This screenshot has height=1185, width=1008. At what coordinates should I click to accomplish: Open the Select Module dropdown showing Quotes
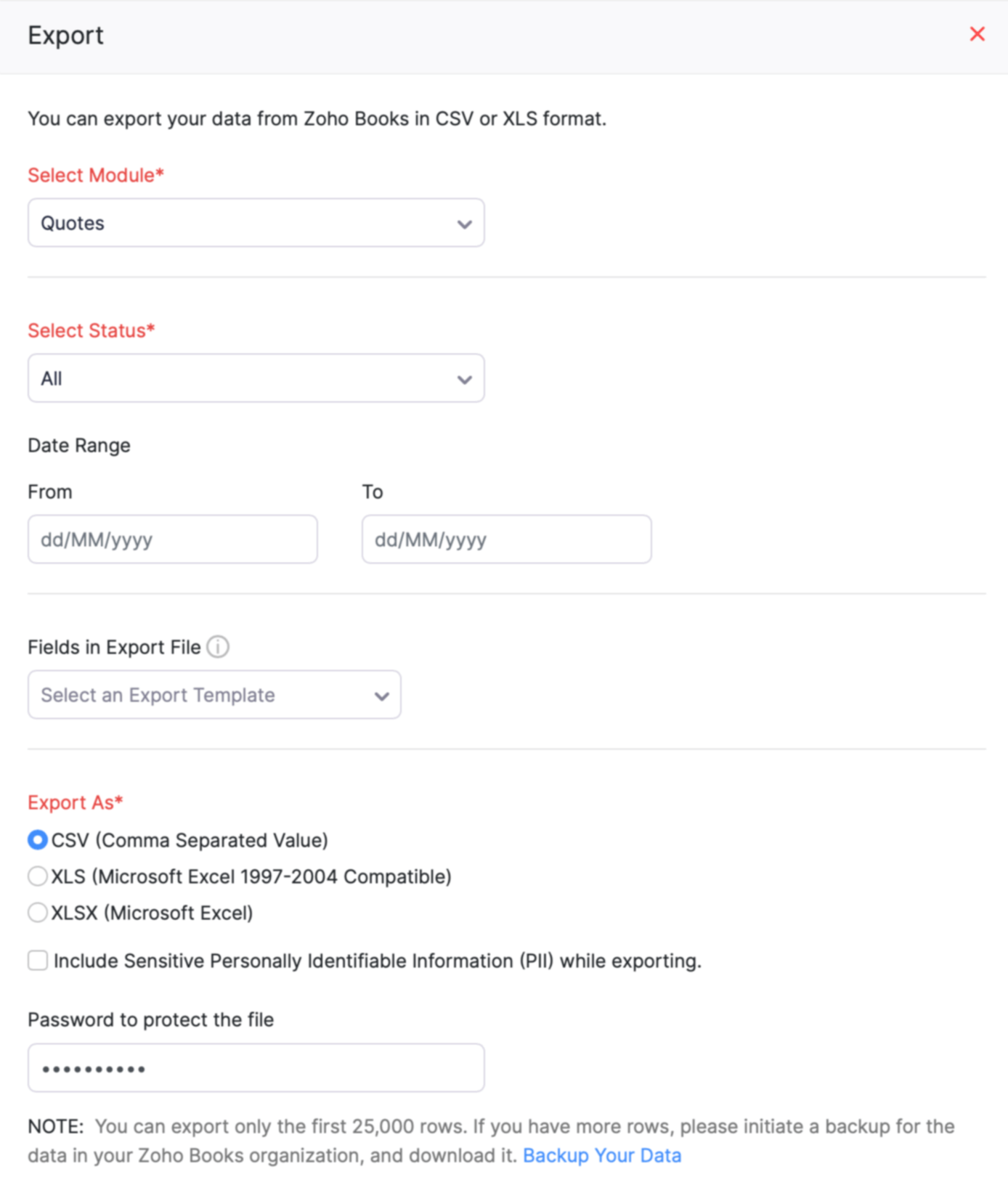(254, 223)
